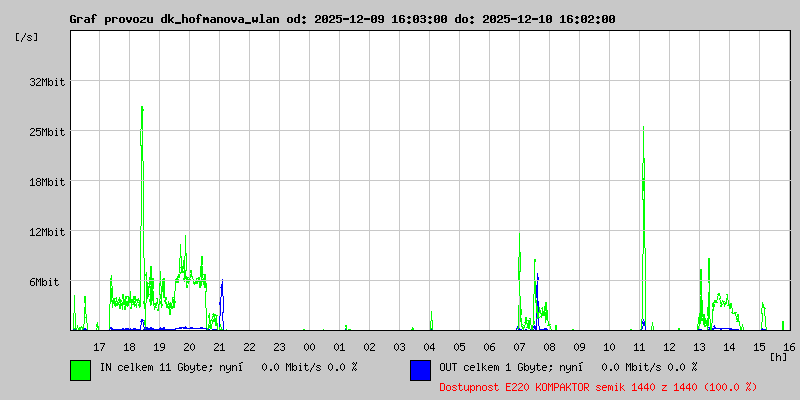Click the hour label '06' on x-axis

[490, 347]
